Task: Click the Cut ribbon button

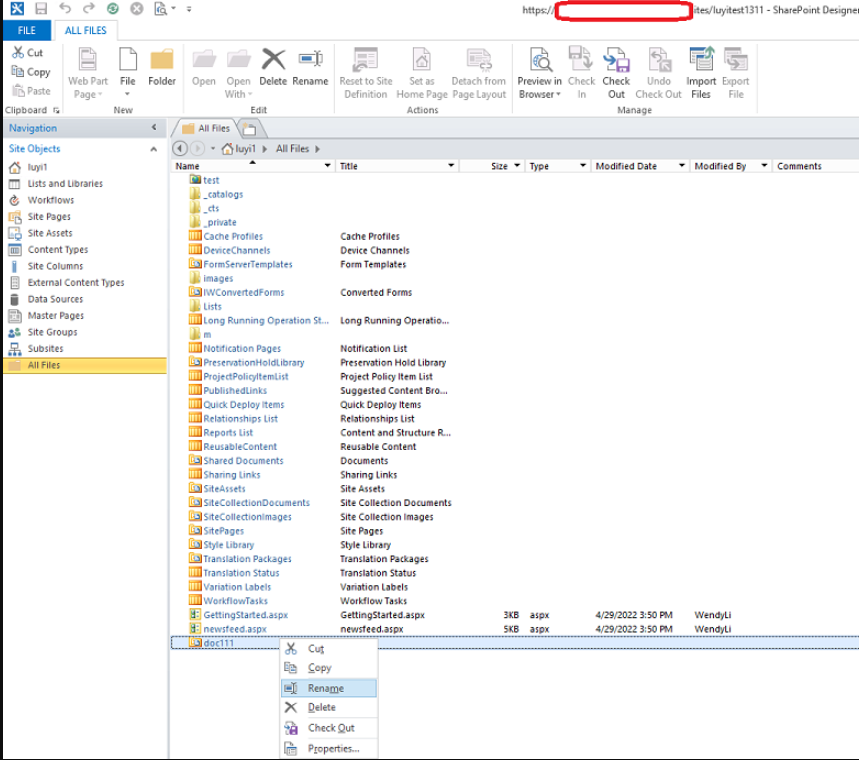Action: click(27, 53)
